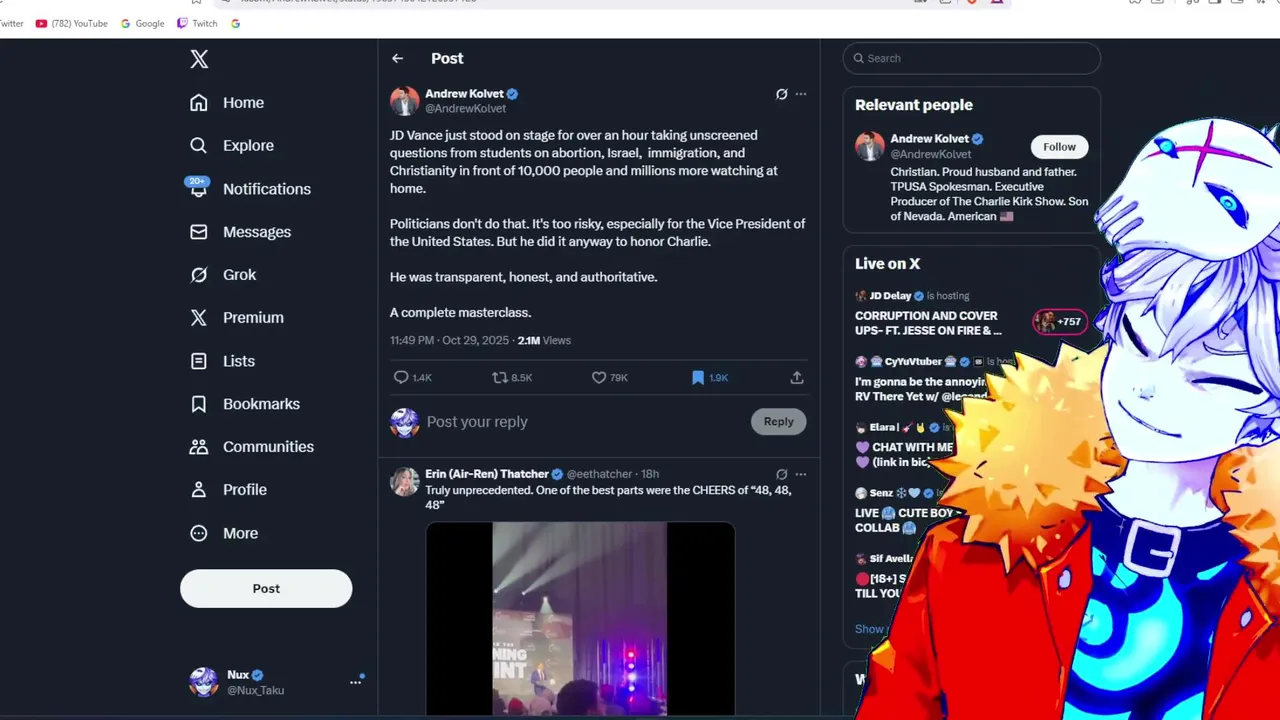Click the Search box
This screenshot has height=720, width=1280.
972,58
